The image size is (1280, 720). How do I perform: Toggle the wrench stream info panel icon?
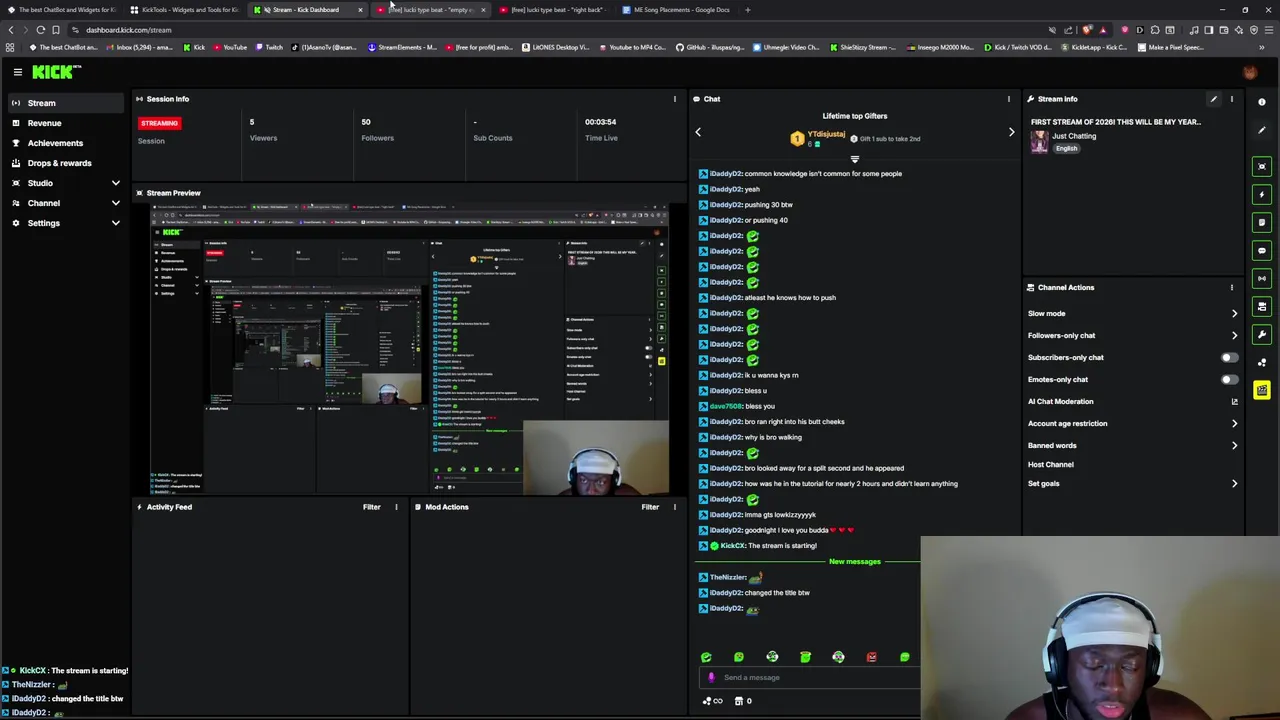tap(1262, 334)
